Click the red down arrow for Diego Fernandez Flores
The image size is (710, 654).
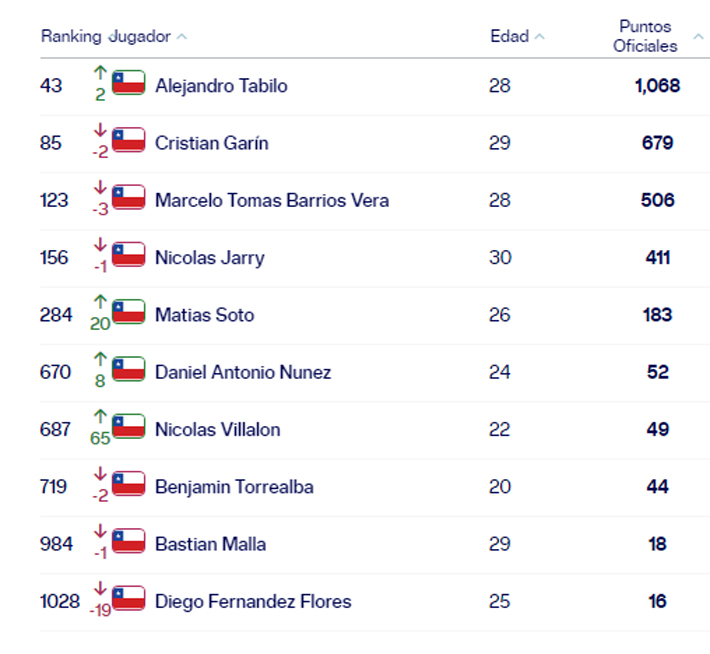(100, 587)
